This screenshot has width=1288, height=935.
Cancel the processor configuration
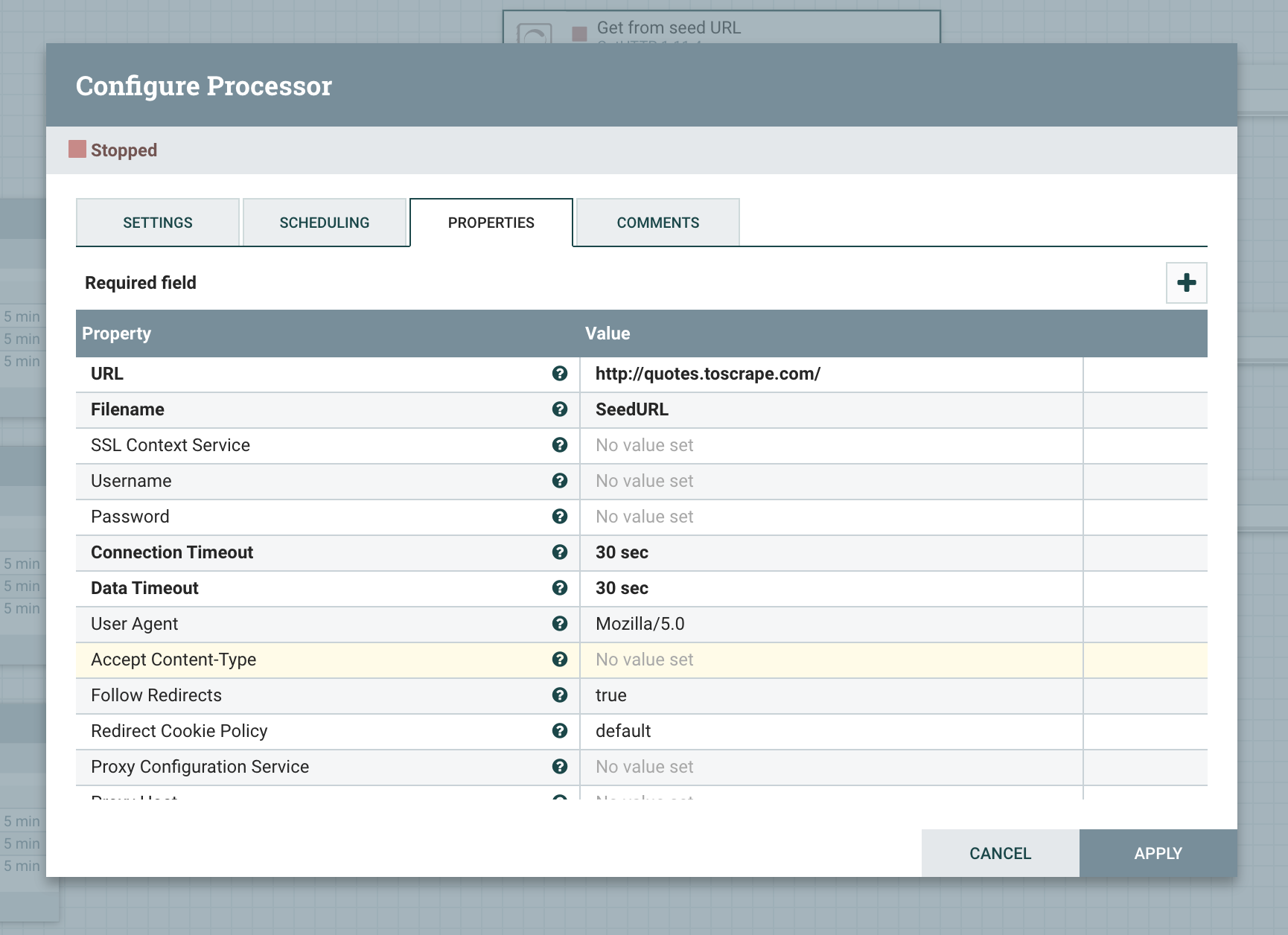tap(1000, 853)
